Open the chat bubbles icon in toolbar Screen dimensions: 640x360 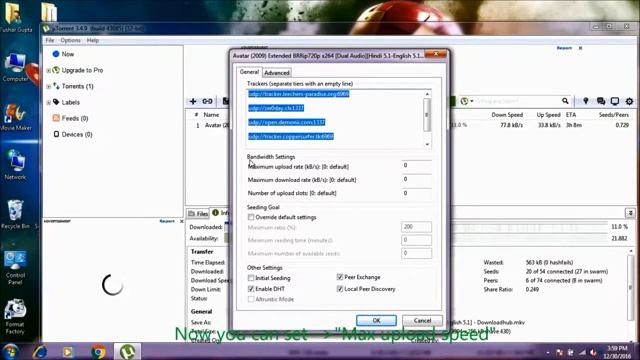coord(601,101)
